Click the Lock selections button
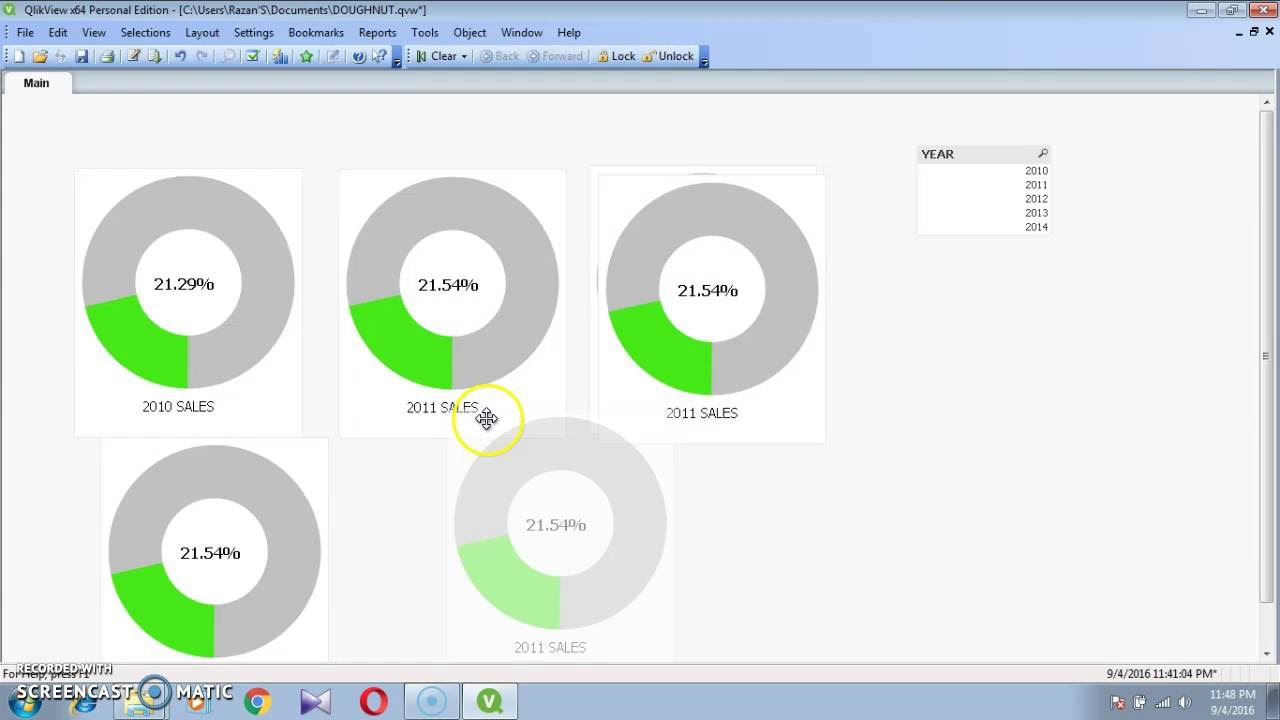Viewport: 1280px width, 720px height. pos(616,57)
